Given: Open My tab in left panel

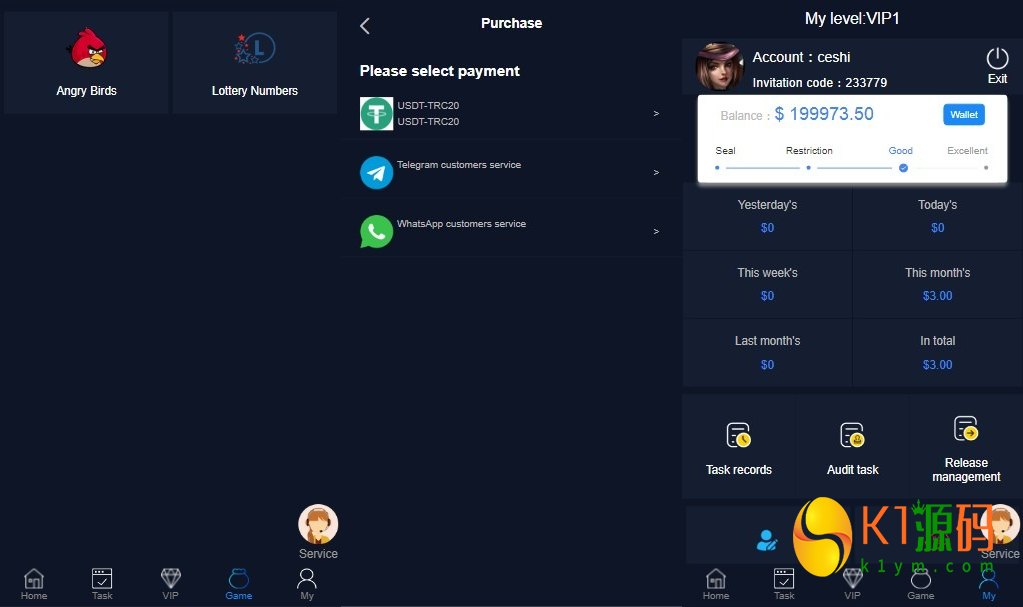Looking at the screenshot, I should (307, 584).
